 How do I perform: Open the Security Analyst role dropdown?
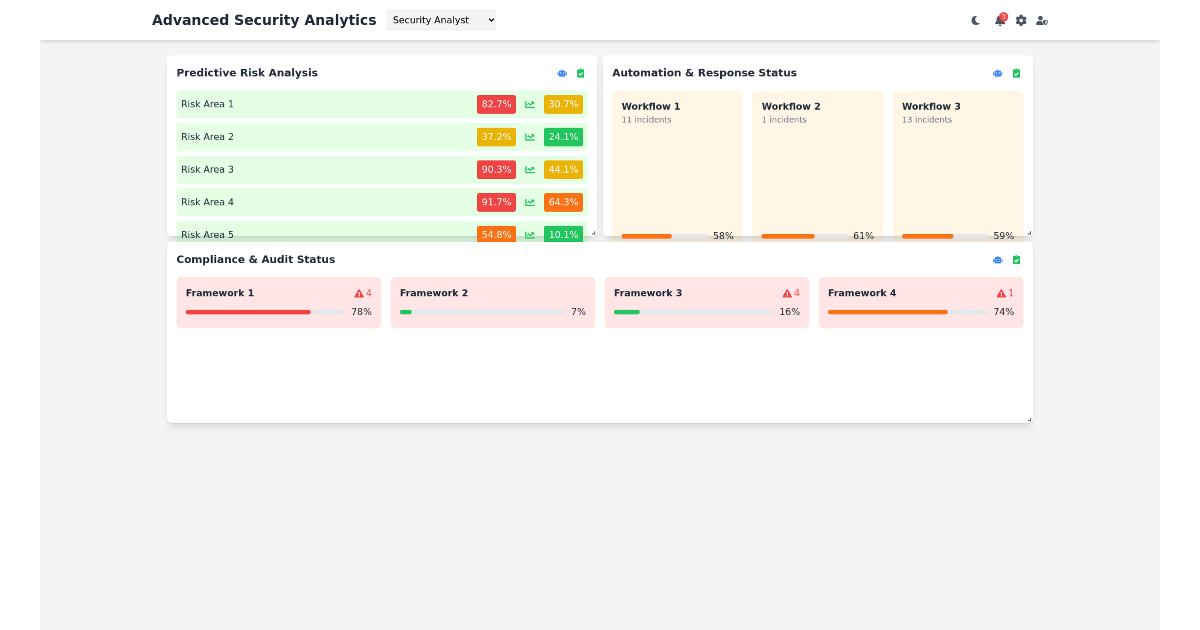pos(441,20)
